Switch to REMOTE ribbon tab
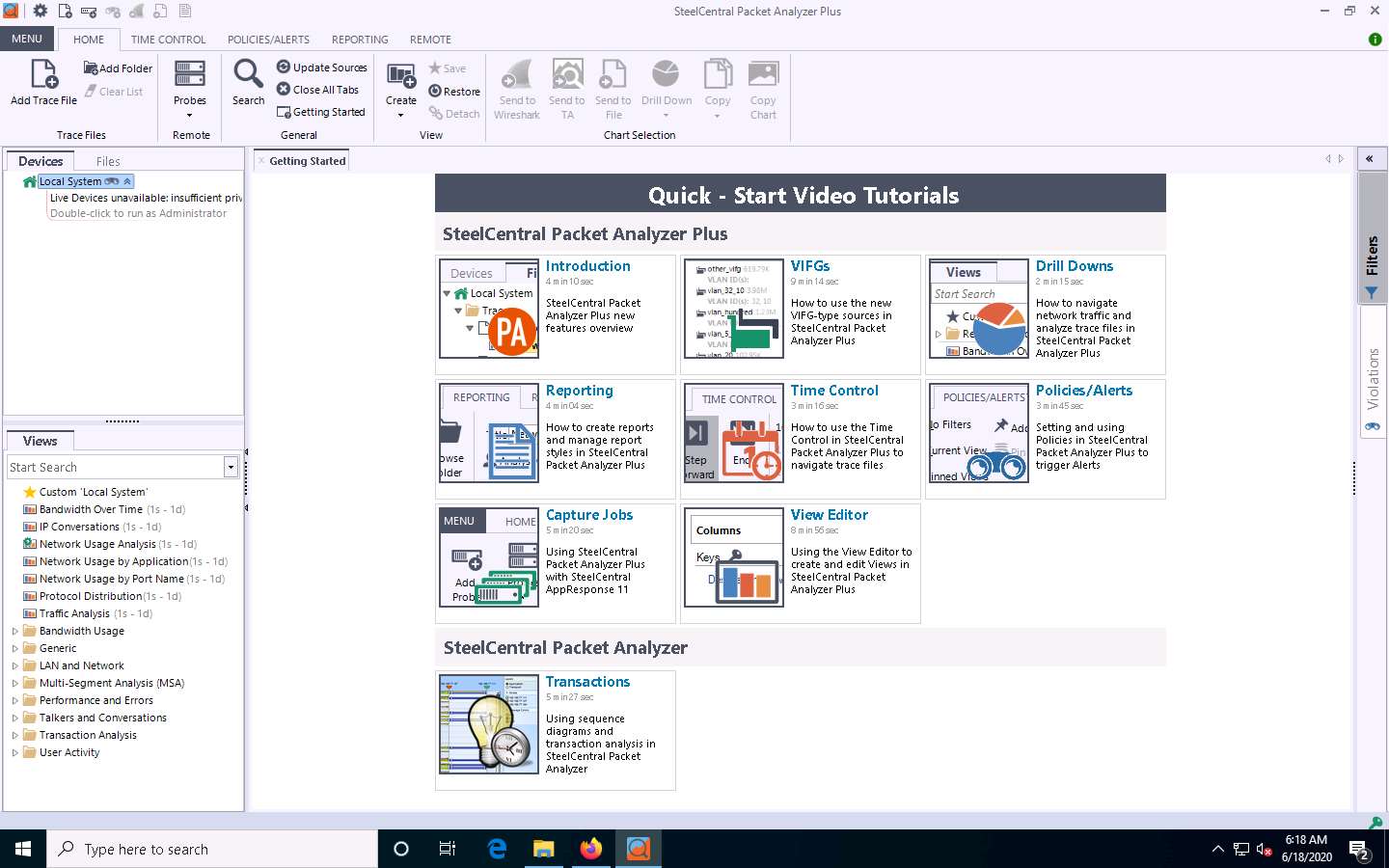Image resolution: width=1389 pixels, height=868 pixels. tap(430, 40)
